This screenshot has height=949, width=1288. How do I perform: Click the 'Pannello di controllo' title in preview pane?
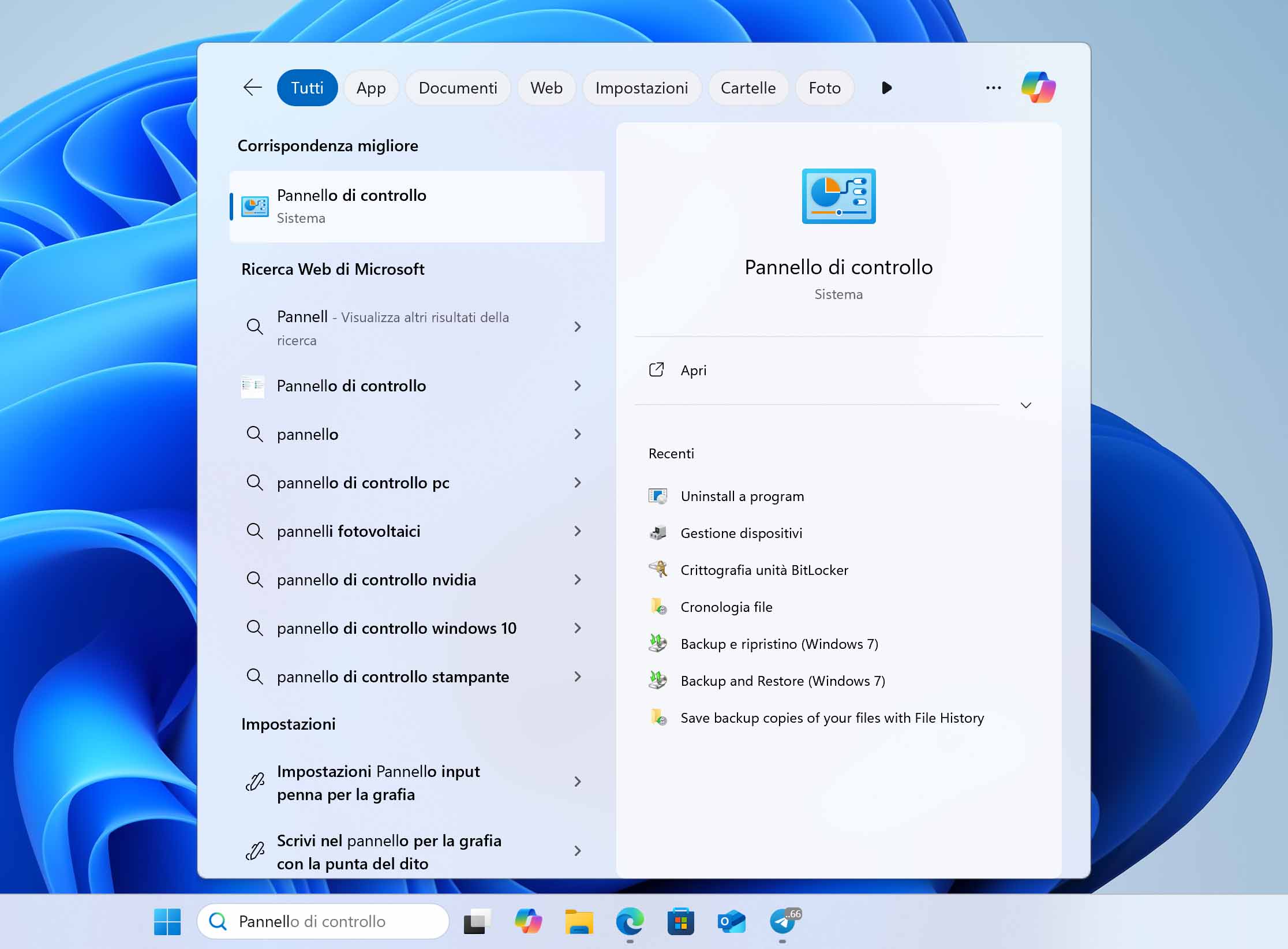pyautogui.click(x=838, y=267)
